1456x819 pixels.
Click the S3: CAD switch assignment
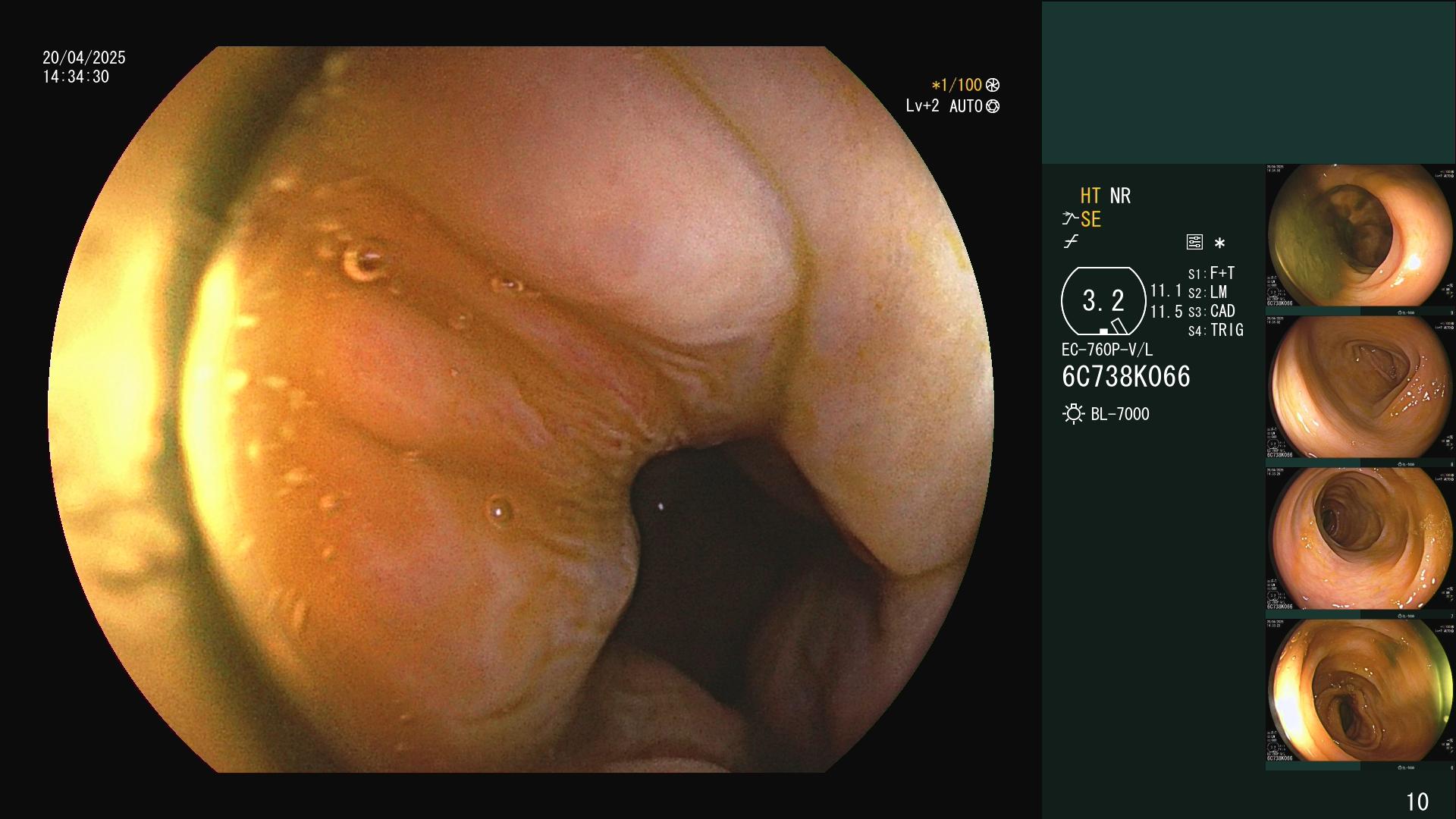(1211, 311)
